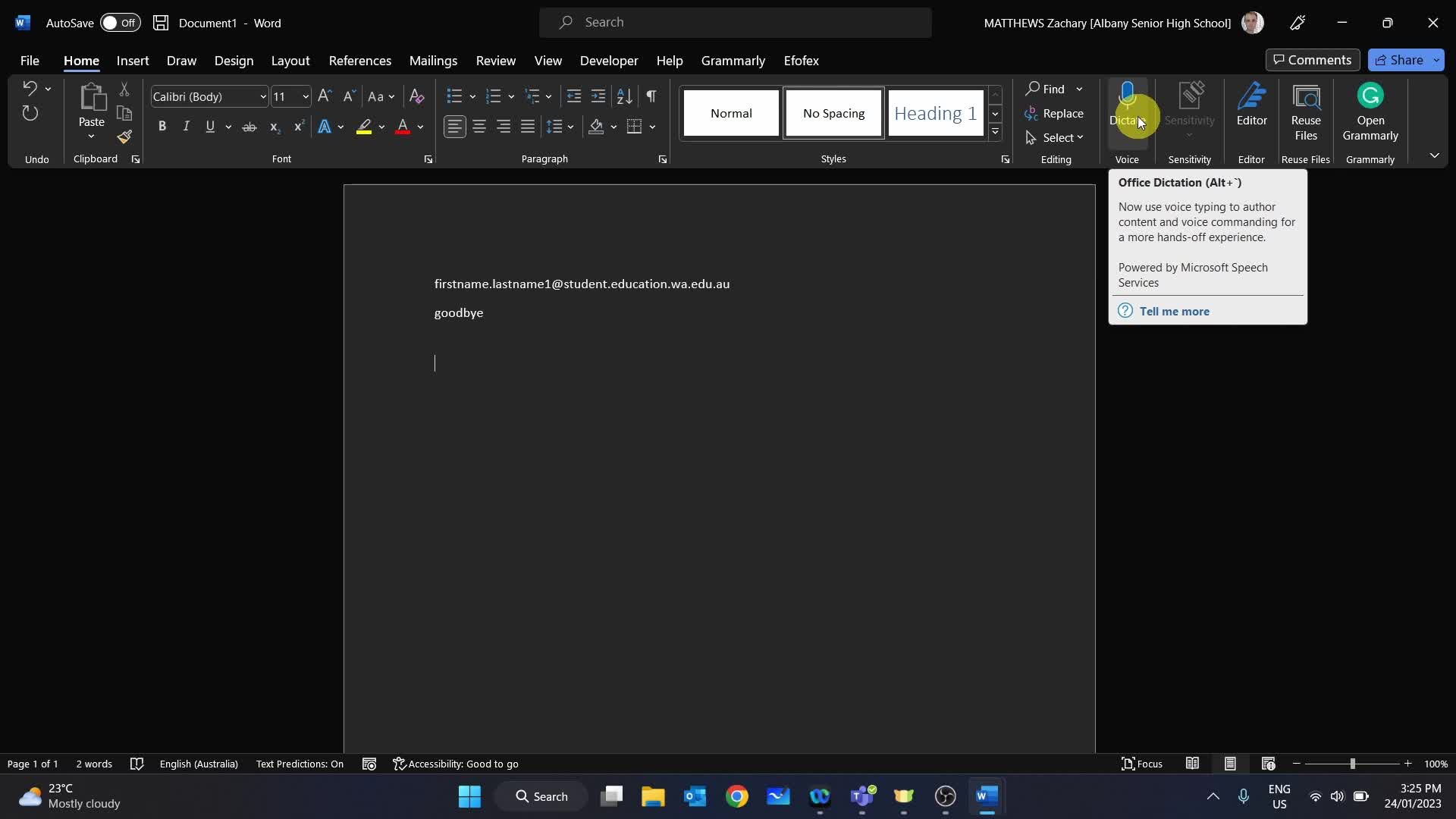Open the Mailings ribbon tab
Image resolution: width=1456 pixels, height=819 pixels.
433,61
